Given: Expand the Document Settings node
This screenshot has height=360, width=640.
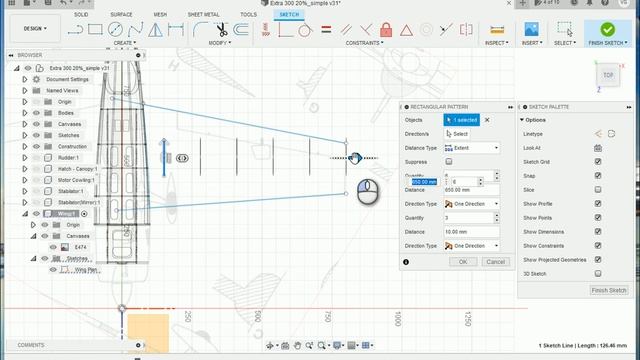Looking at the screenshot, I should tap(24, 79).
